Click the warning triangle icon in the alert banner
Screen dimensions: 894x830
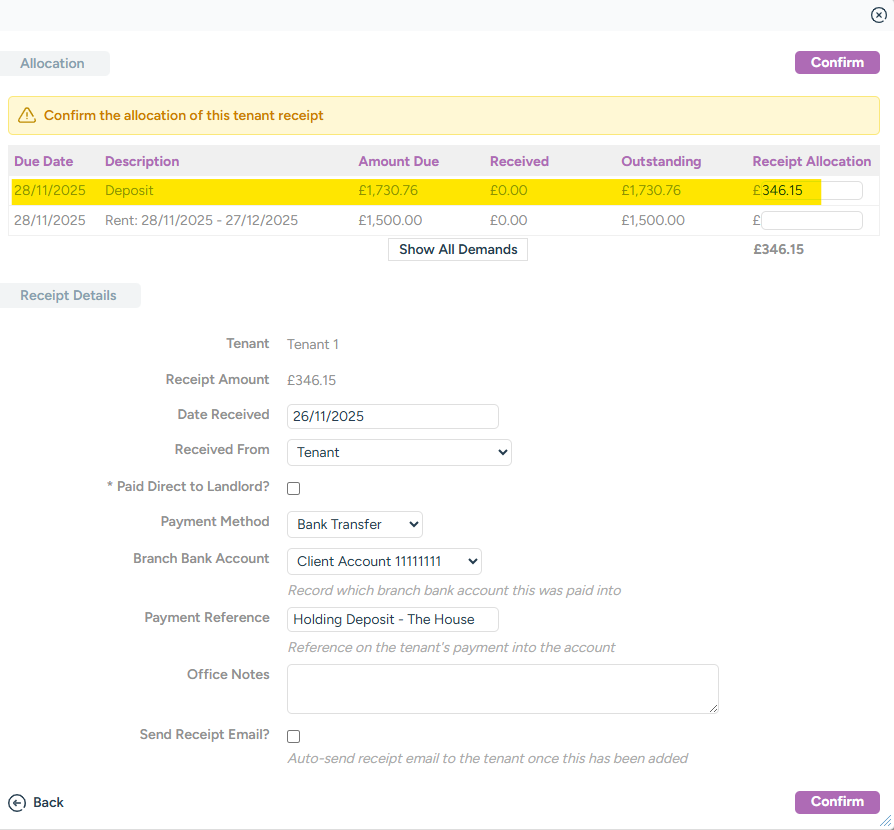(x=27, y=116)
